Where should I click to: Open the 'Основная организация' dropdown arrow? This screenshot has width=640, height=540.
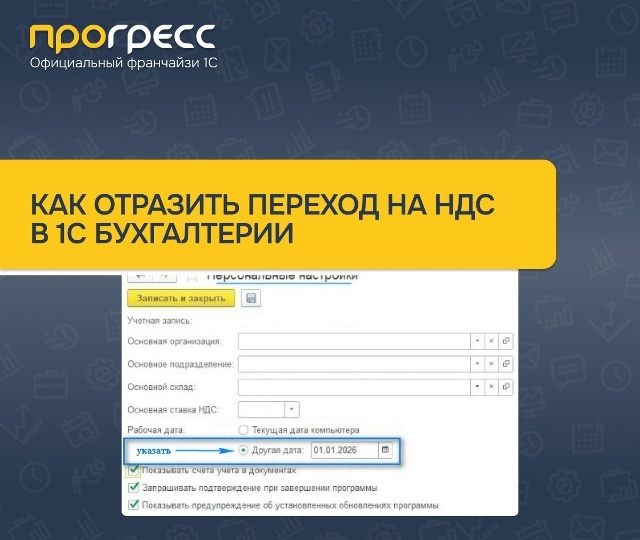coord(477,341)
